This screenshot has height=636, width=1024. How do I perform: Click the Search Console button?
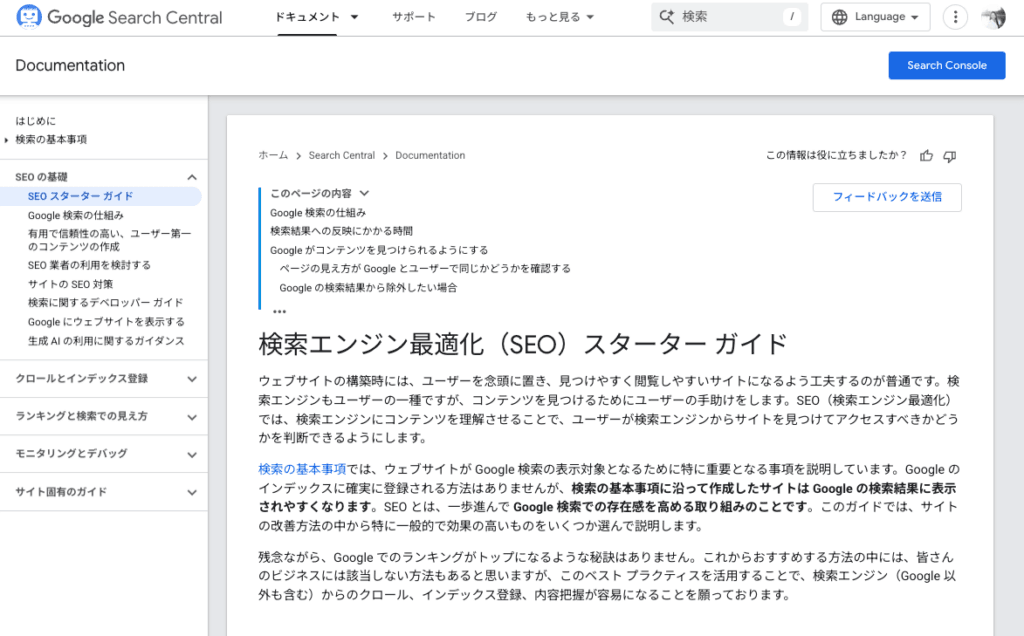[946, 65]
